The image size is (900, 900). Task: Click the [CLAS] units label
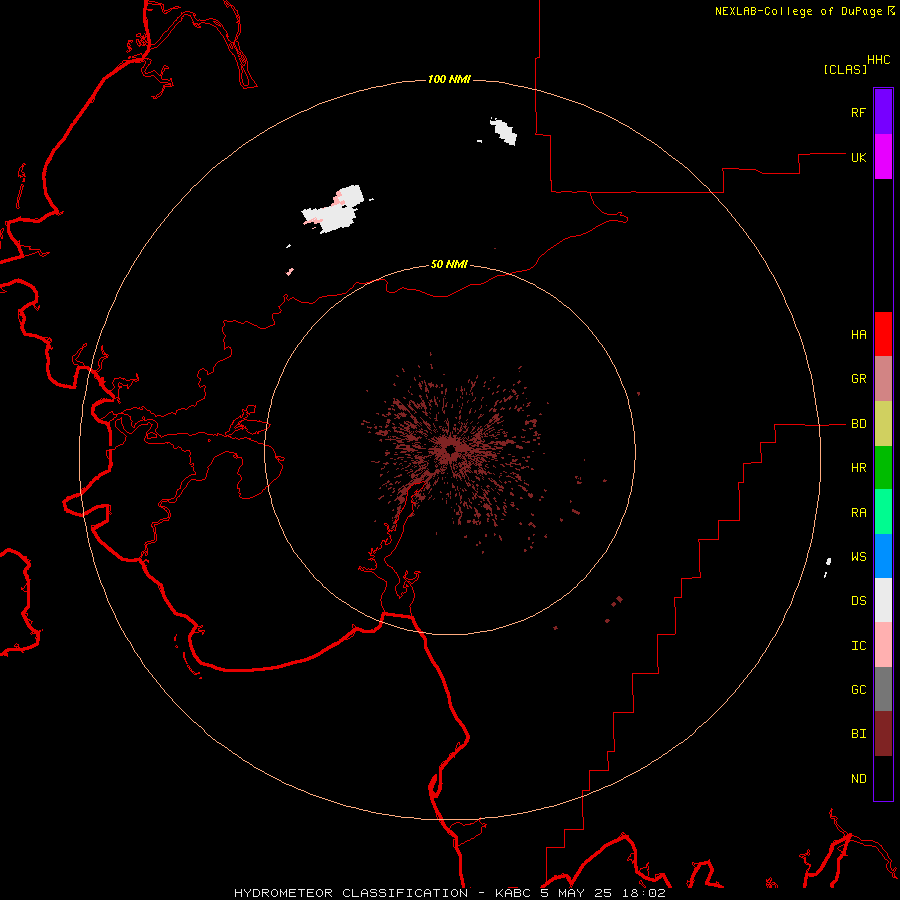tap(845, 69)
